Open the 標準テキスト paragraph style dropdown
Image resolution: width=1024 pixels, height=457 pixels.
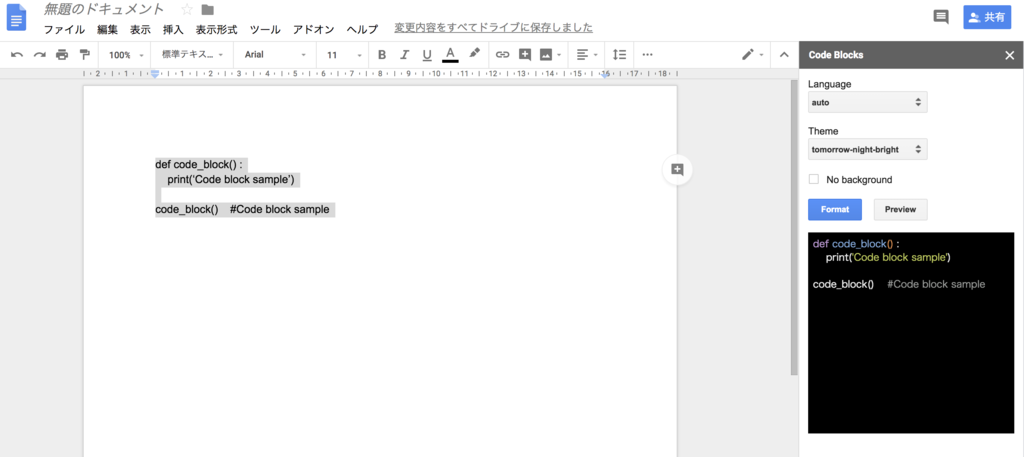[193, 55]
